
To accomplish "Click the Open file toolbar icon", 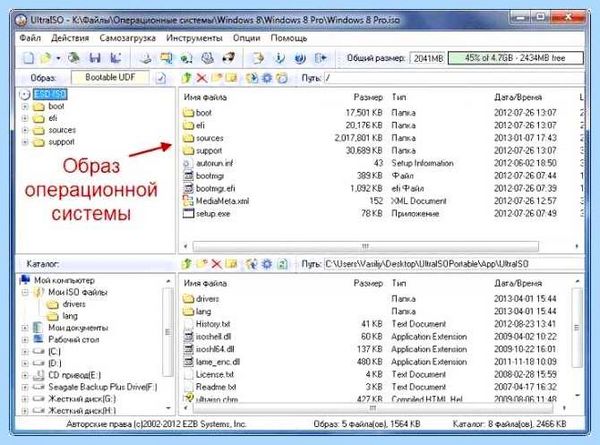I will pos(46,58).
